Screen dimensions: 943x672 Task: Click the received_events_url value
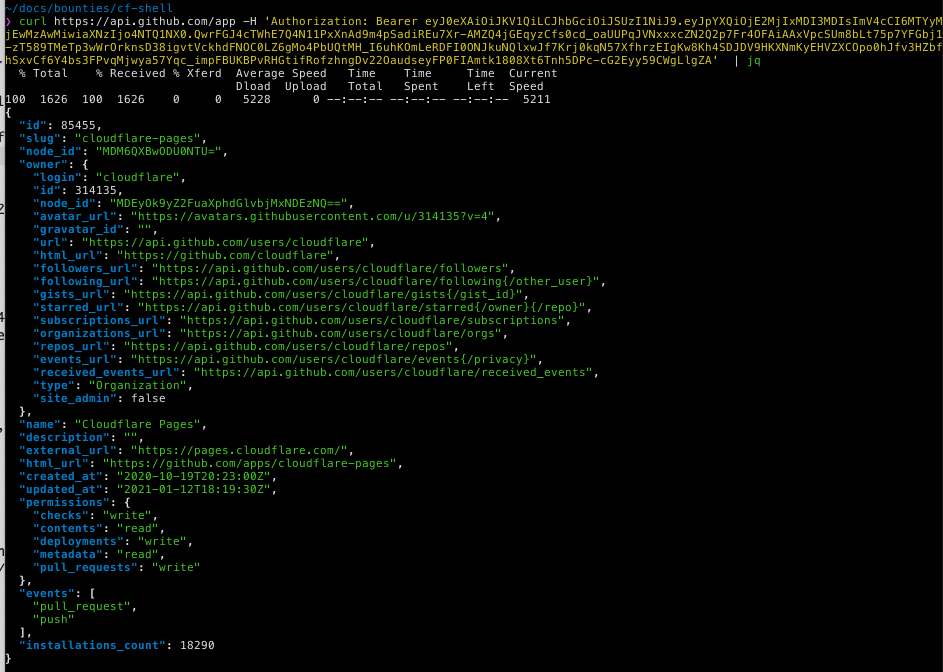tap(393, 373)
